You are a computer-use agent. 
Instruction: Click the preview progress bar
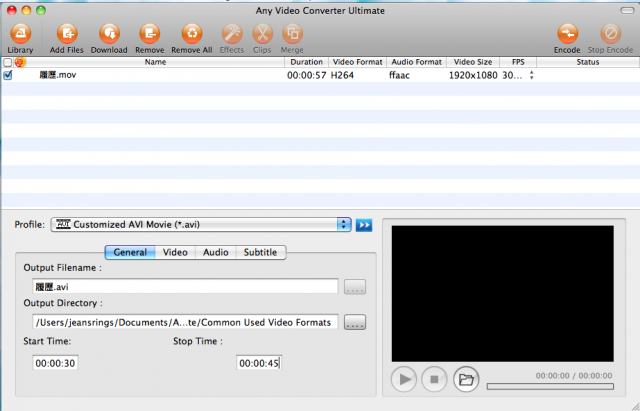(x=550, y=386)
